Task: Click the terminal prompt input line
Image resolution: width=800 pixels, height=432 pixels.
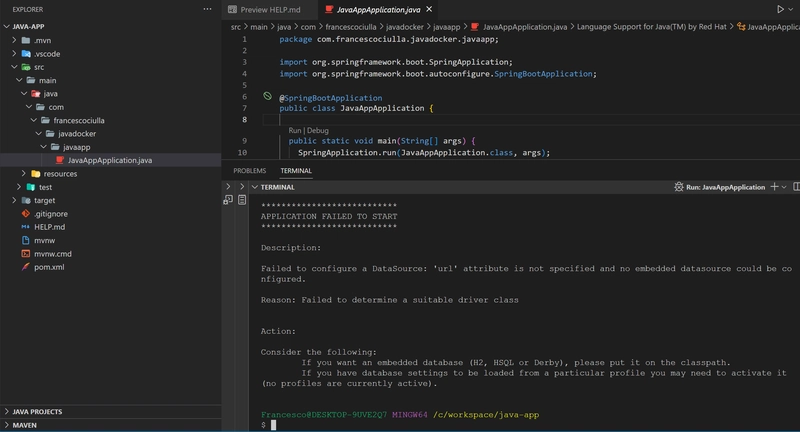Action: (524, 425)
